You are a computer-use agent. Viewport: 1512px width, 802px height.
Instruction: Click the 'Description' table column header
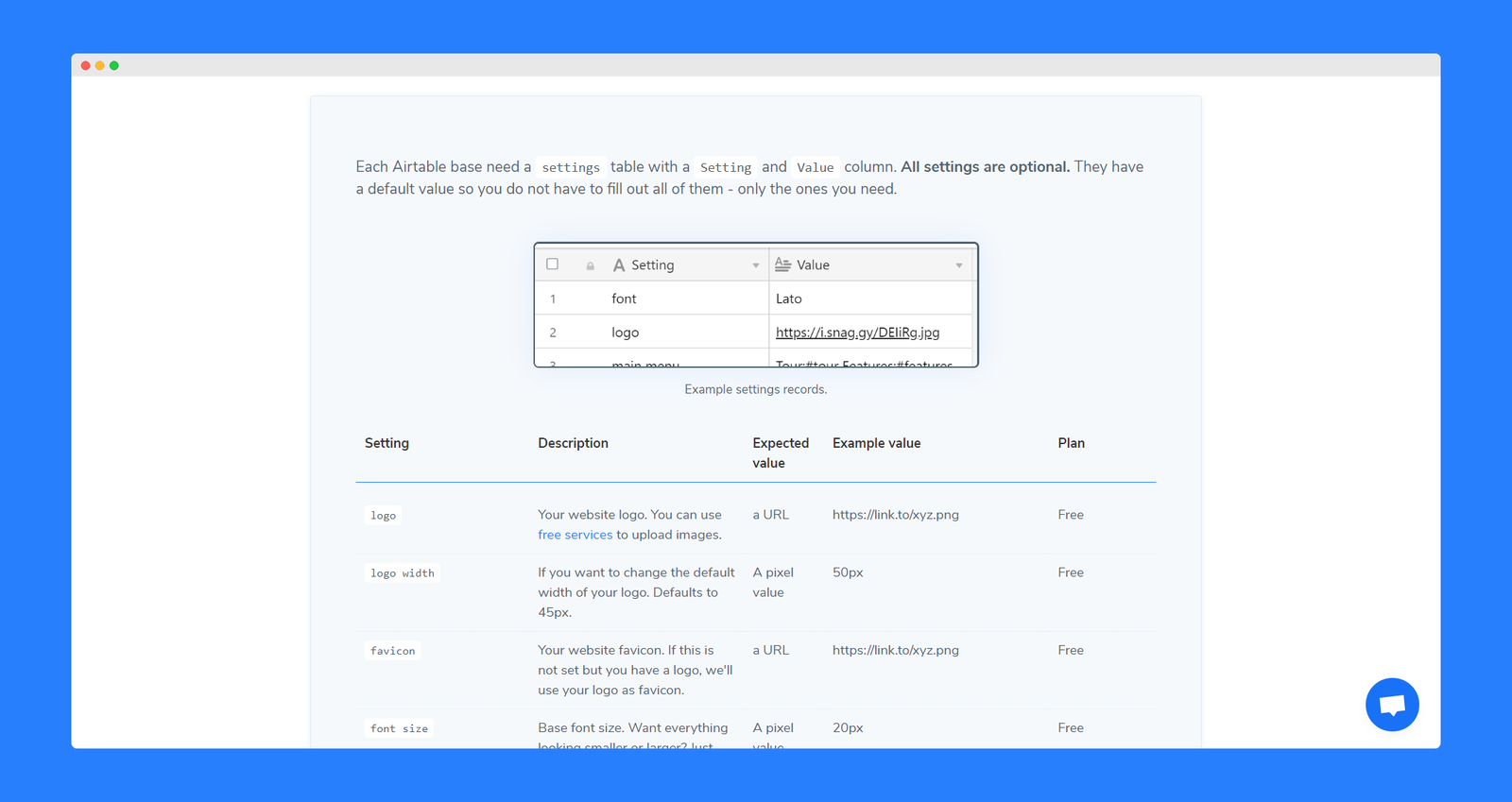tap(574, 443)
